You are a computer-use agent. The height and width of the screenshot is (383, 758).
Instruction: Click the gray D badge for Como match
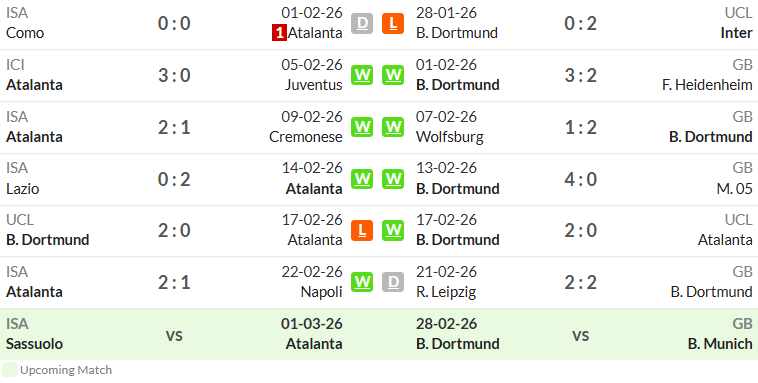click(362, 23)
